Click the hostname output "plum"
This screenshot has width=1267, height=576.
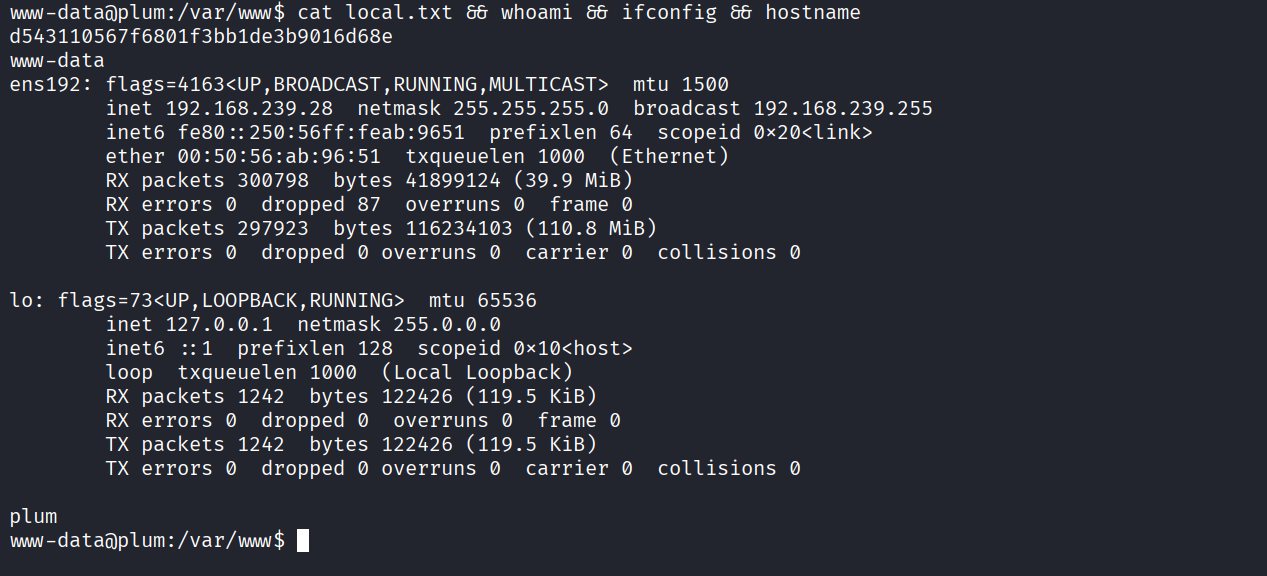pyautogui.click(x=33, y=517)
